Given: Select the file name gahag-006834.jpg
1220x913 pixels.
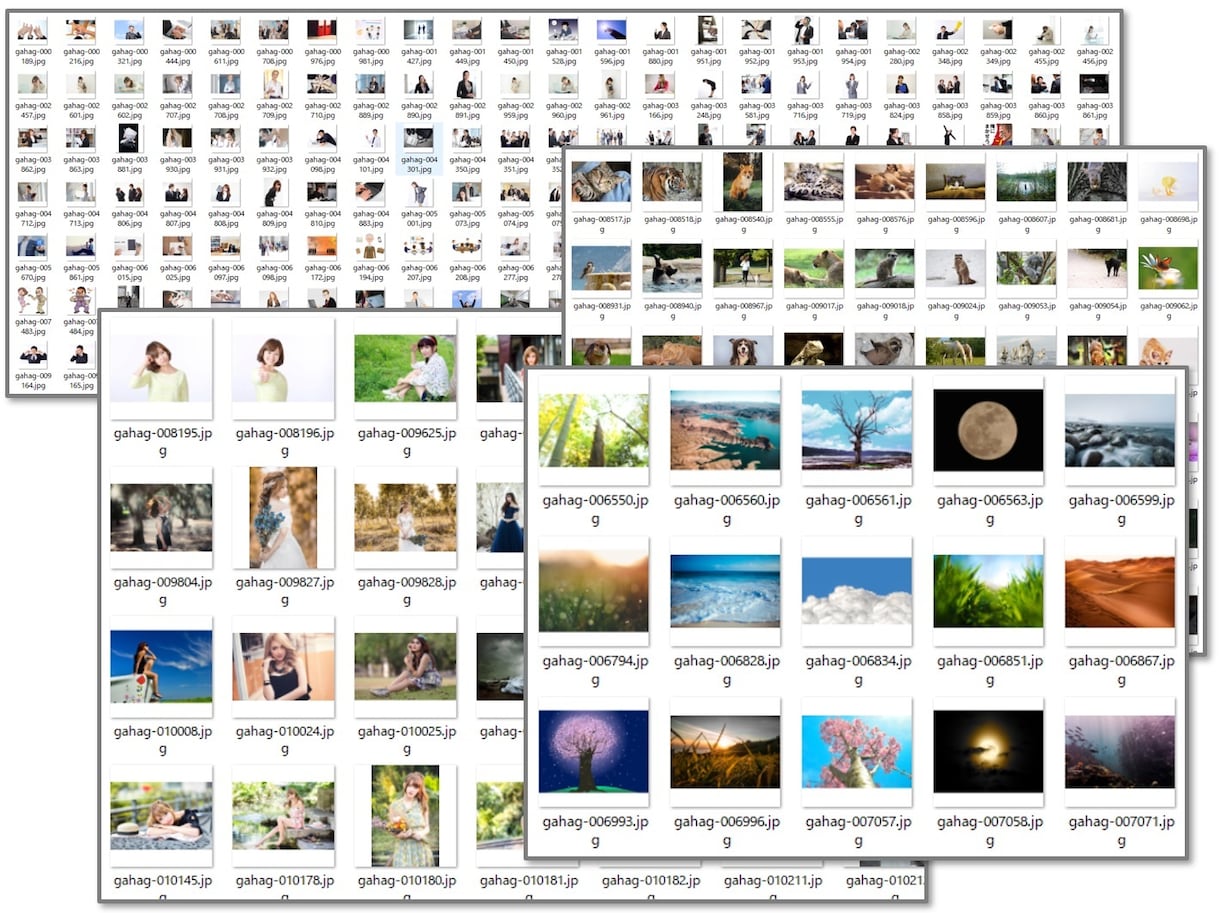Looking at the screenshot, I should (x=857, y=670).
